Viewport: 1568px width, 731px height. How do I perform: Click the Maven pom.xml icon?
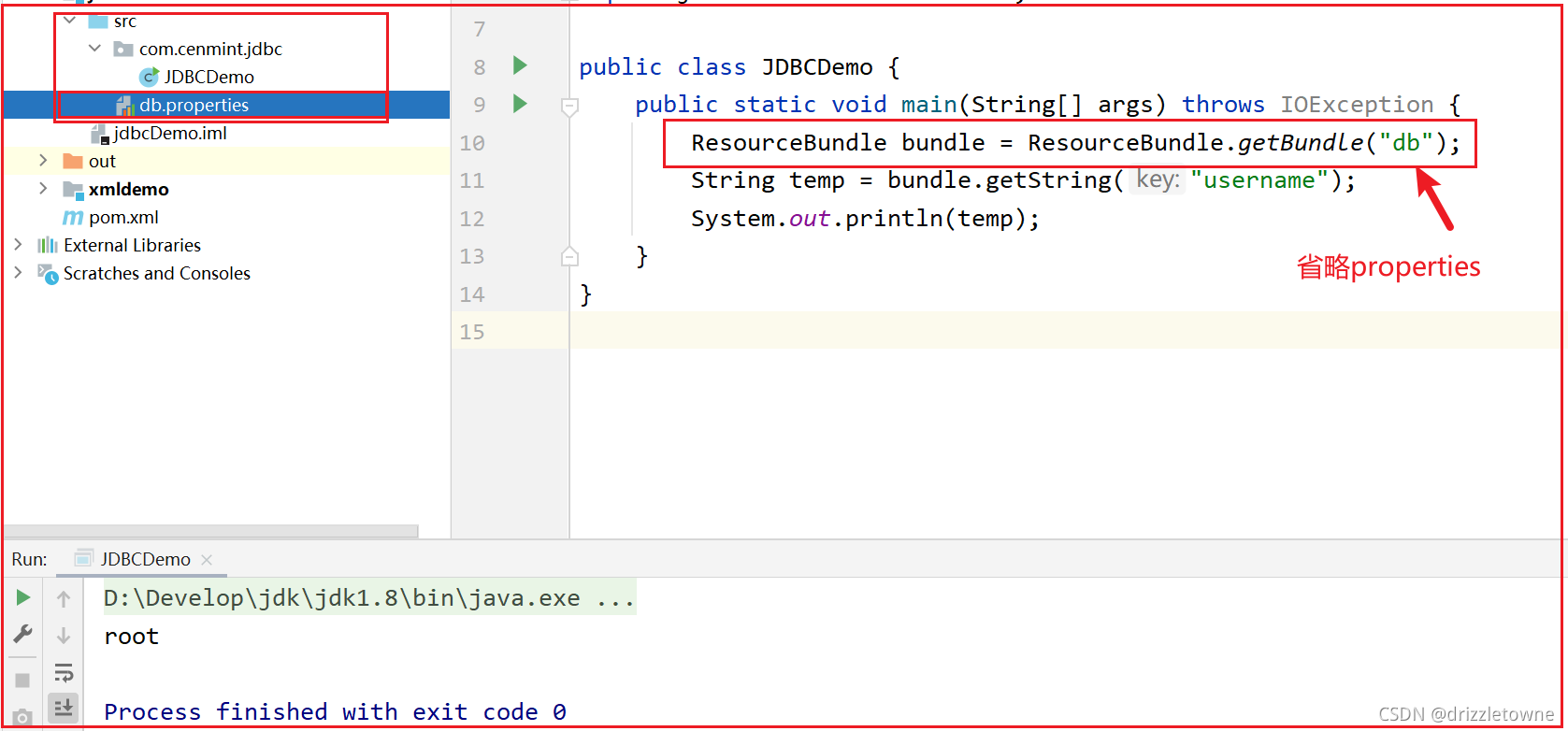click(x=73, y=217)
